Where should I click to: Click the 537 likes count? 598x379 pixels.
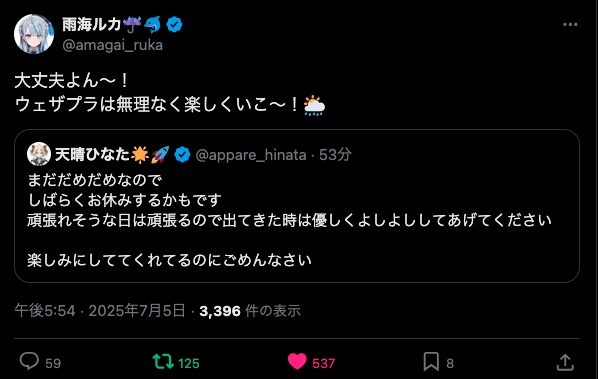(323, 363)
